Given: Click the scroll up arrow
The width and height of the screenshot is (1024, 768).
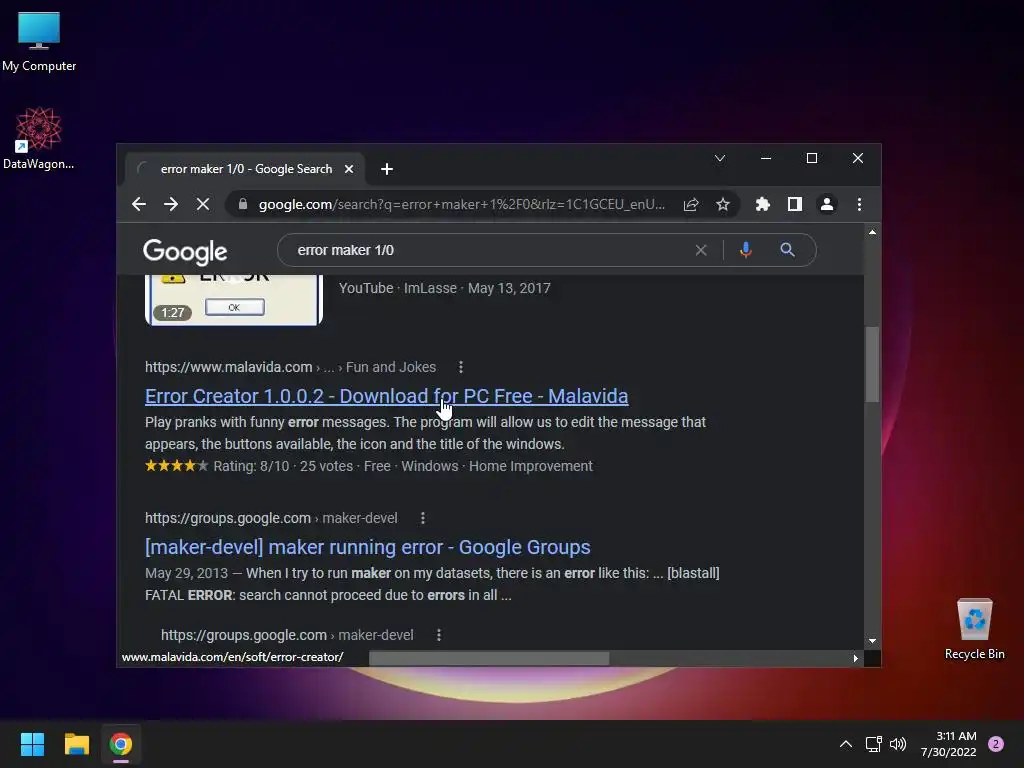Looking at the screenshot, I should tap(872, 232).
